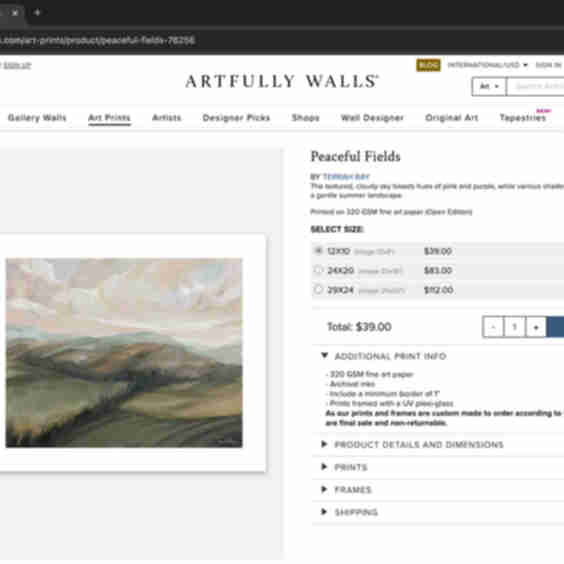
Task: Expand the Frames section arrow
Action: coord(324,489)
